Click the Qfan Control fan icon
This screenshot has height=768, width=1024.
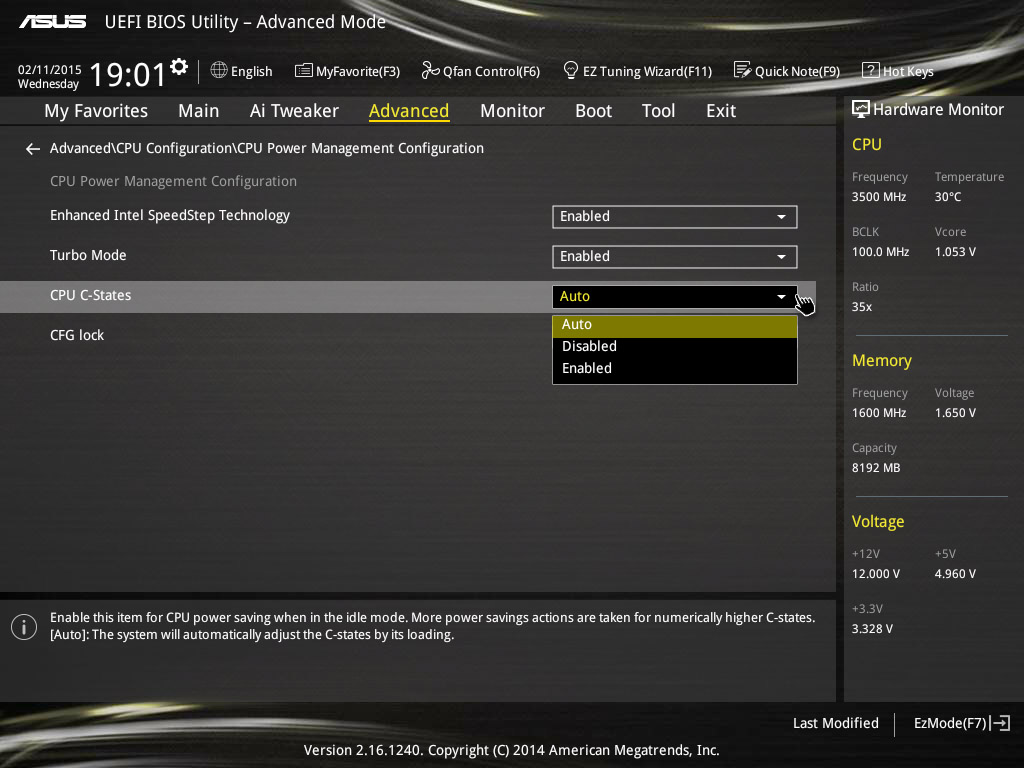[430, 70]
